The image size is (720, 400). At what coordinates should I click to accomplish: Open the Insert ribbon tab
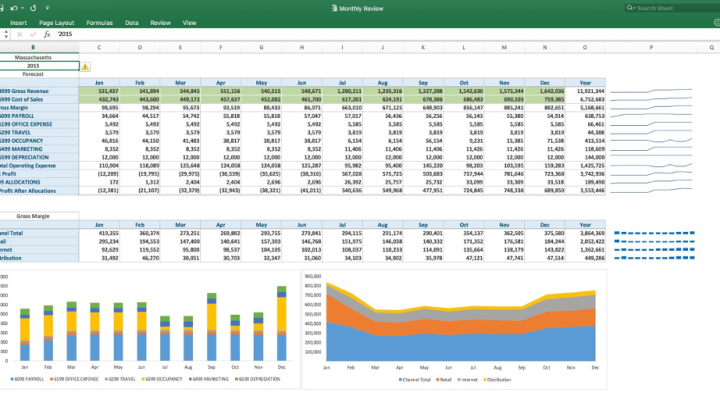[x=18, y=23]
